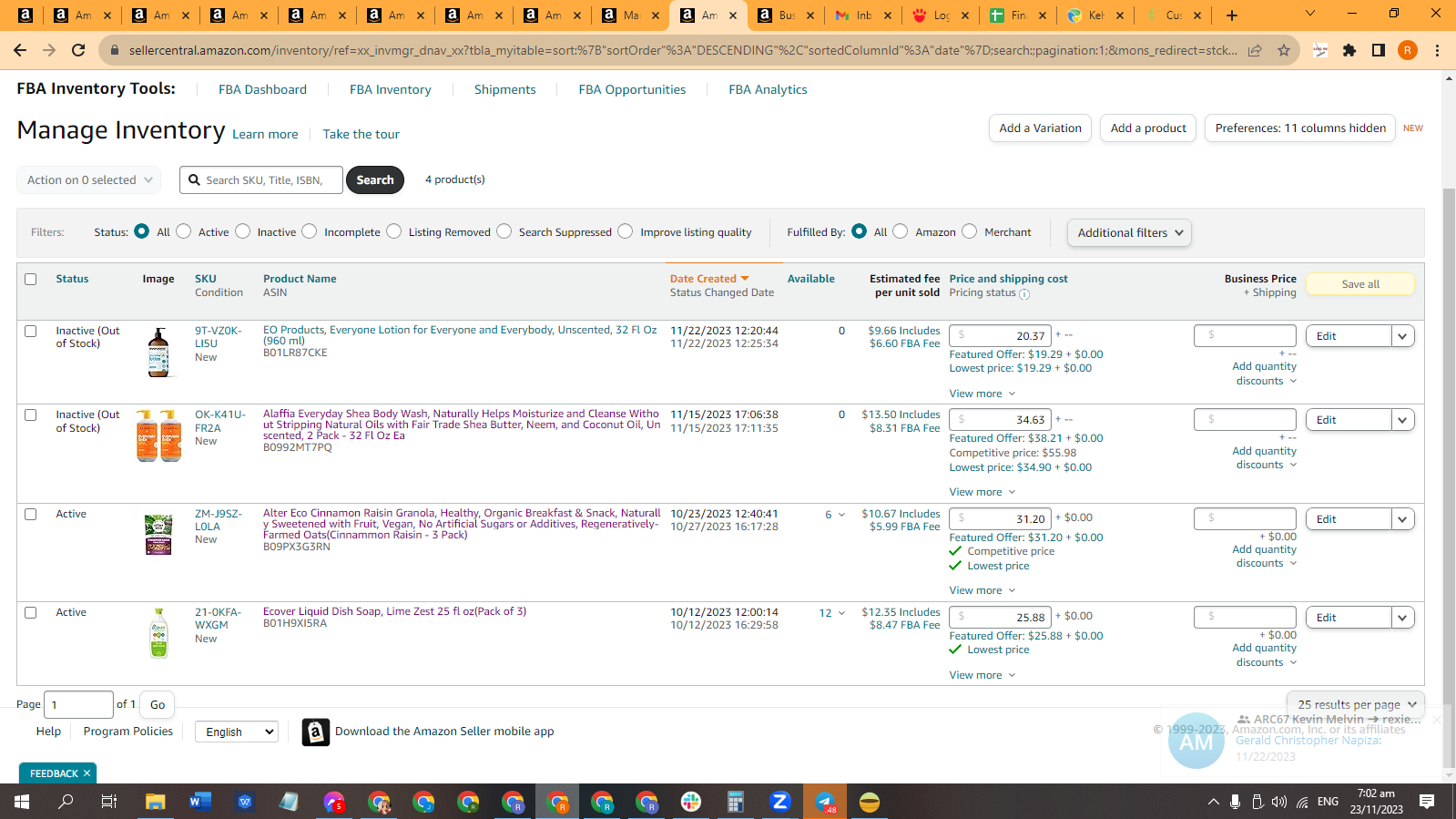1456x819 pixels.
Task: Click the EO Products lotion thumbnail image
Action: pyautogui.click(x=159, y=353)
